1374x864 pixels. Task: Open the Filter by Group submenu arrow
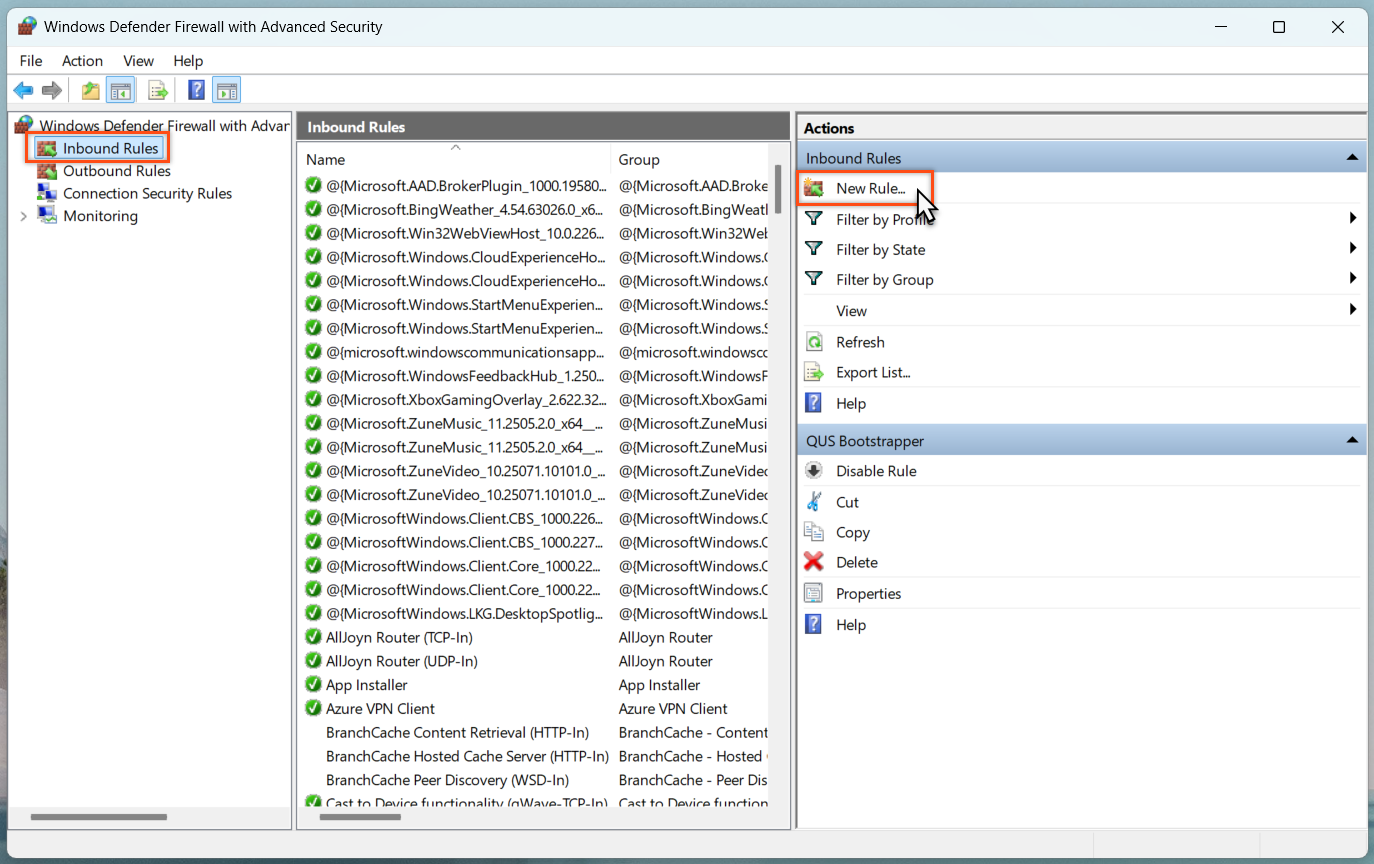click(1353, 278)
